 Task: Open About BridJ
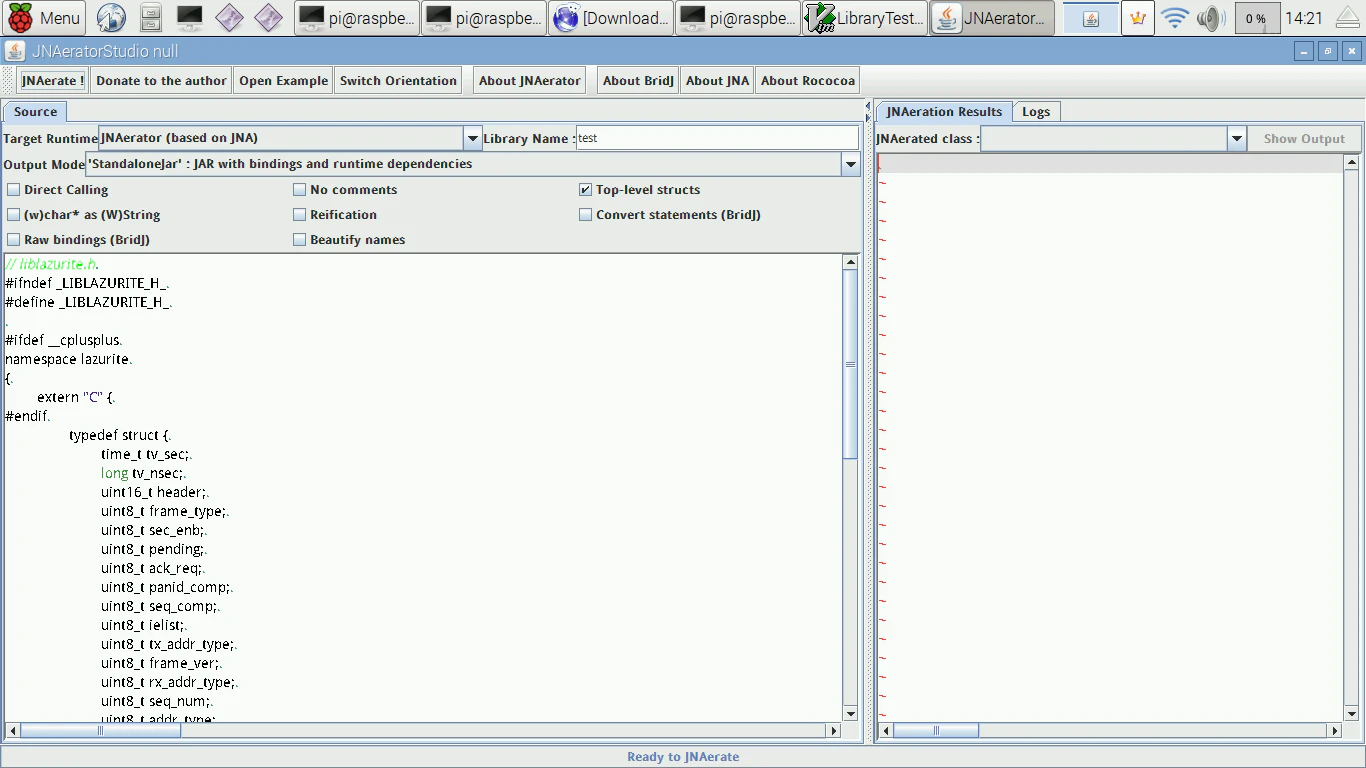tap(638, 81)
